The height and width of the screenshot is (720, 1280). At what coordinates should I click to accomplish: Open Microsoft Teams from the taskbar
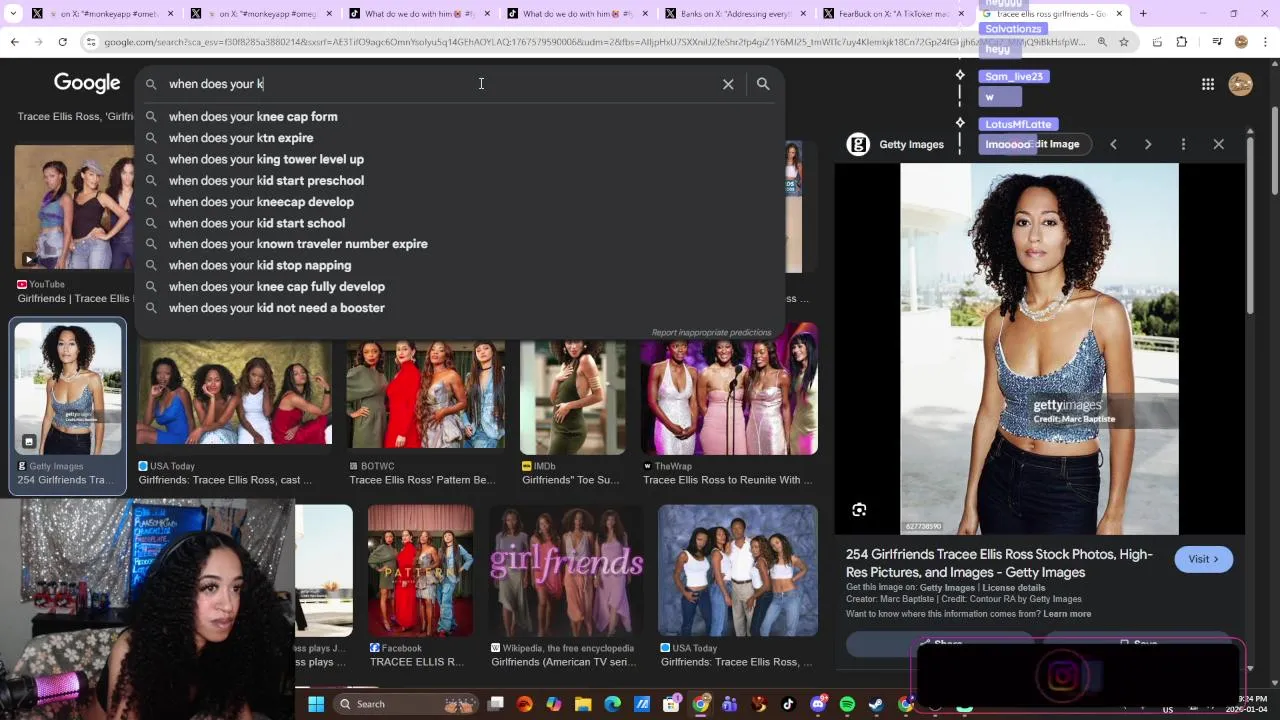tap(729, 704)
